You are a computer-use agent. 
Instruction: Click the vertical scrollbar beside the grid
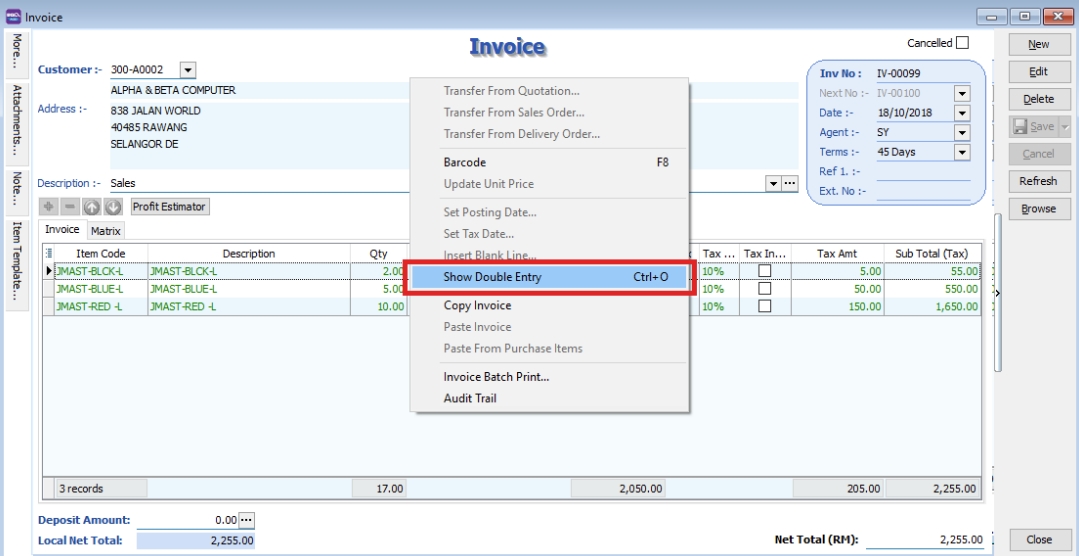[997, 290]
